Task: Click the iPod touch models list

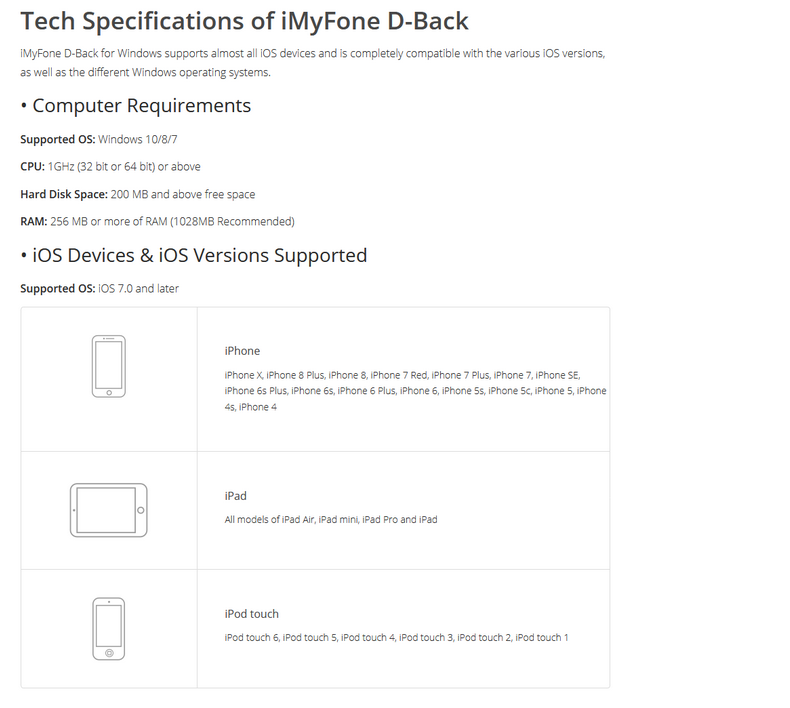Action: [396, 637]
